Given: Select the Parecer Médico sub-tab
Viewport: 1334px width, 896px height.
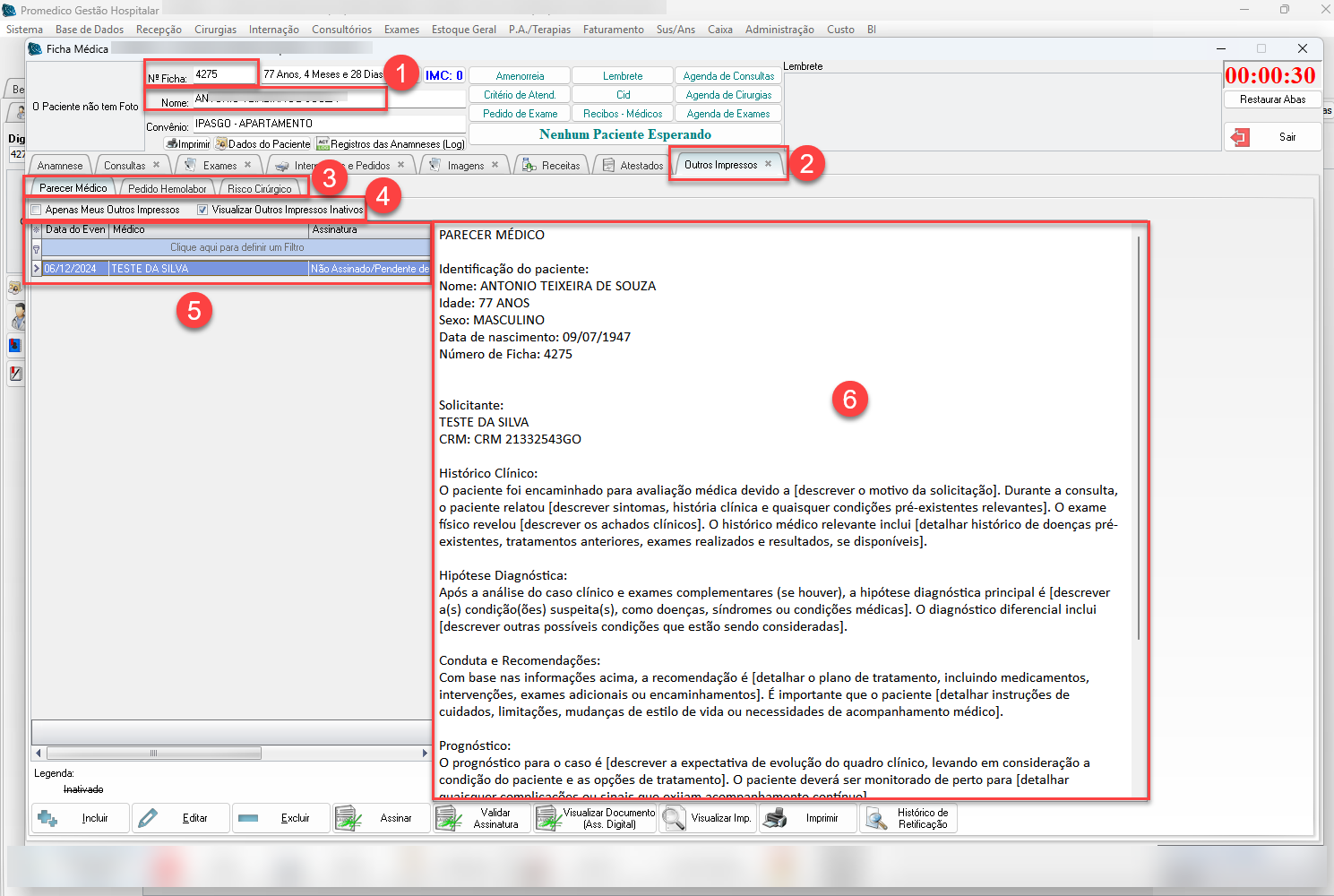Looking at the screenshot, I should click(x=73, y=188).
